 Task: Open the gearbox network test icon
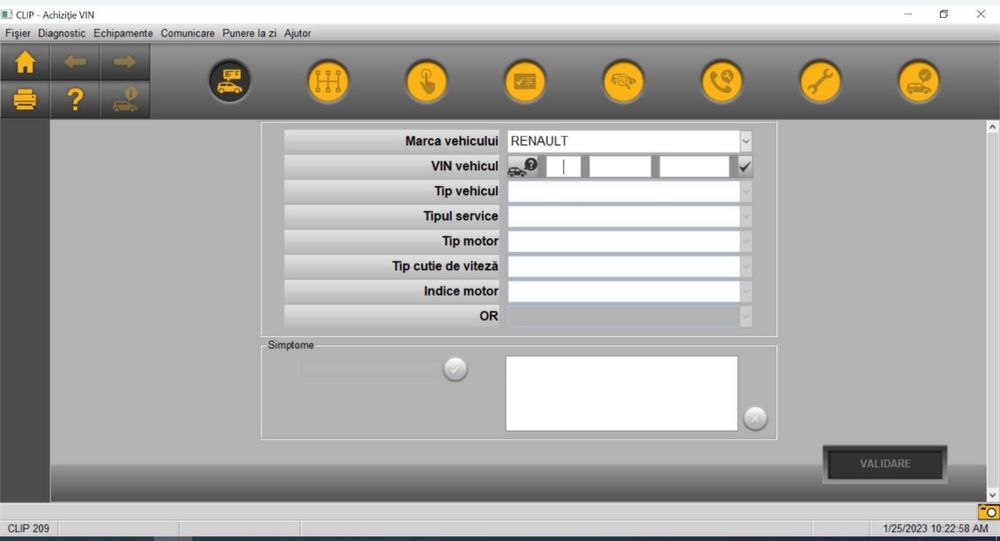click(x=328, y=82)
